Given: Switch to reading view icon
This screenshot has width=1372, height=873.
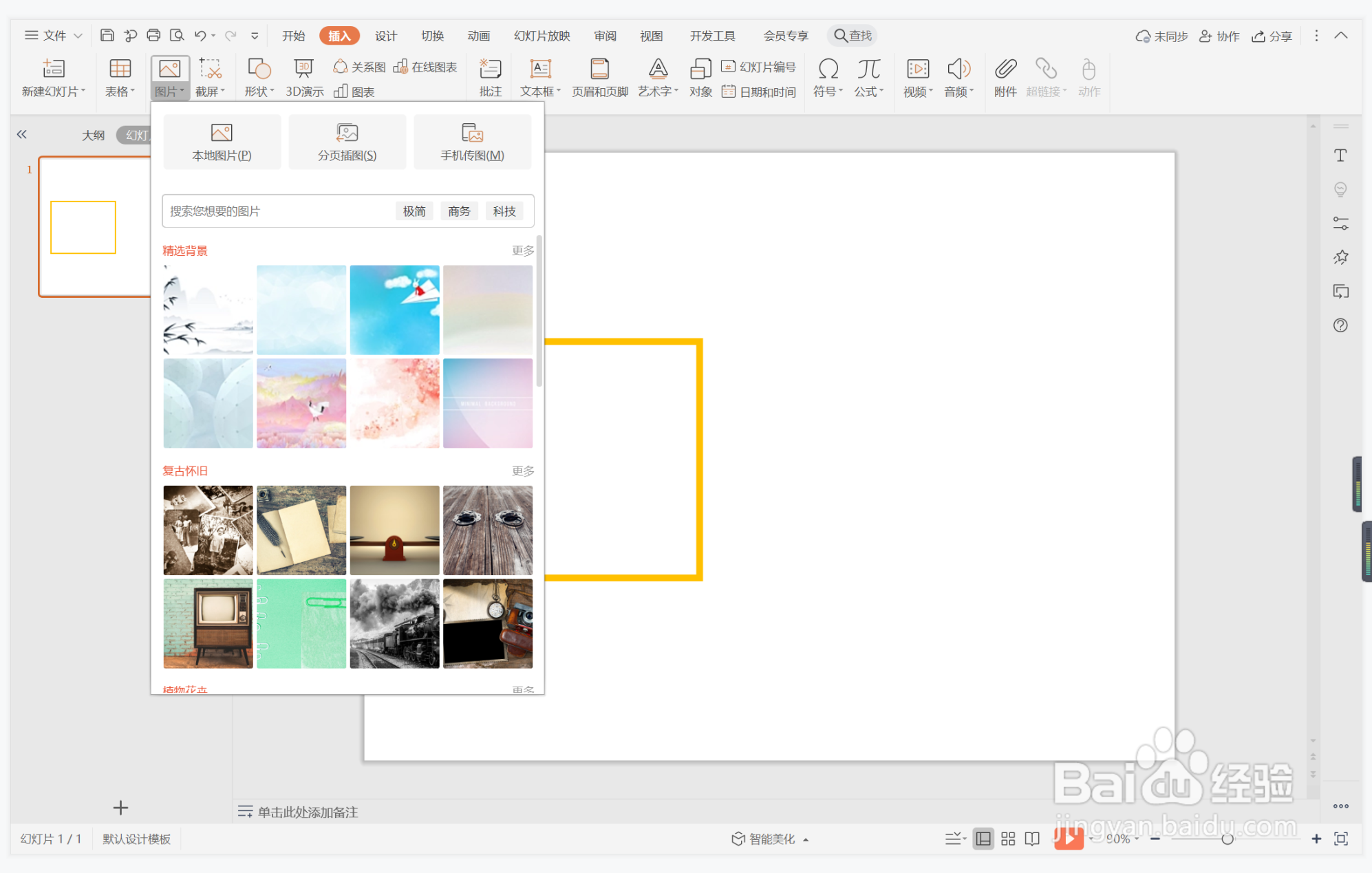Looking at the screenshot, I should pyautogui.click(x=1032, y=839).
